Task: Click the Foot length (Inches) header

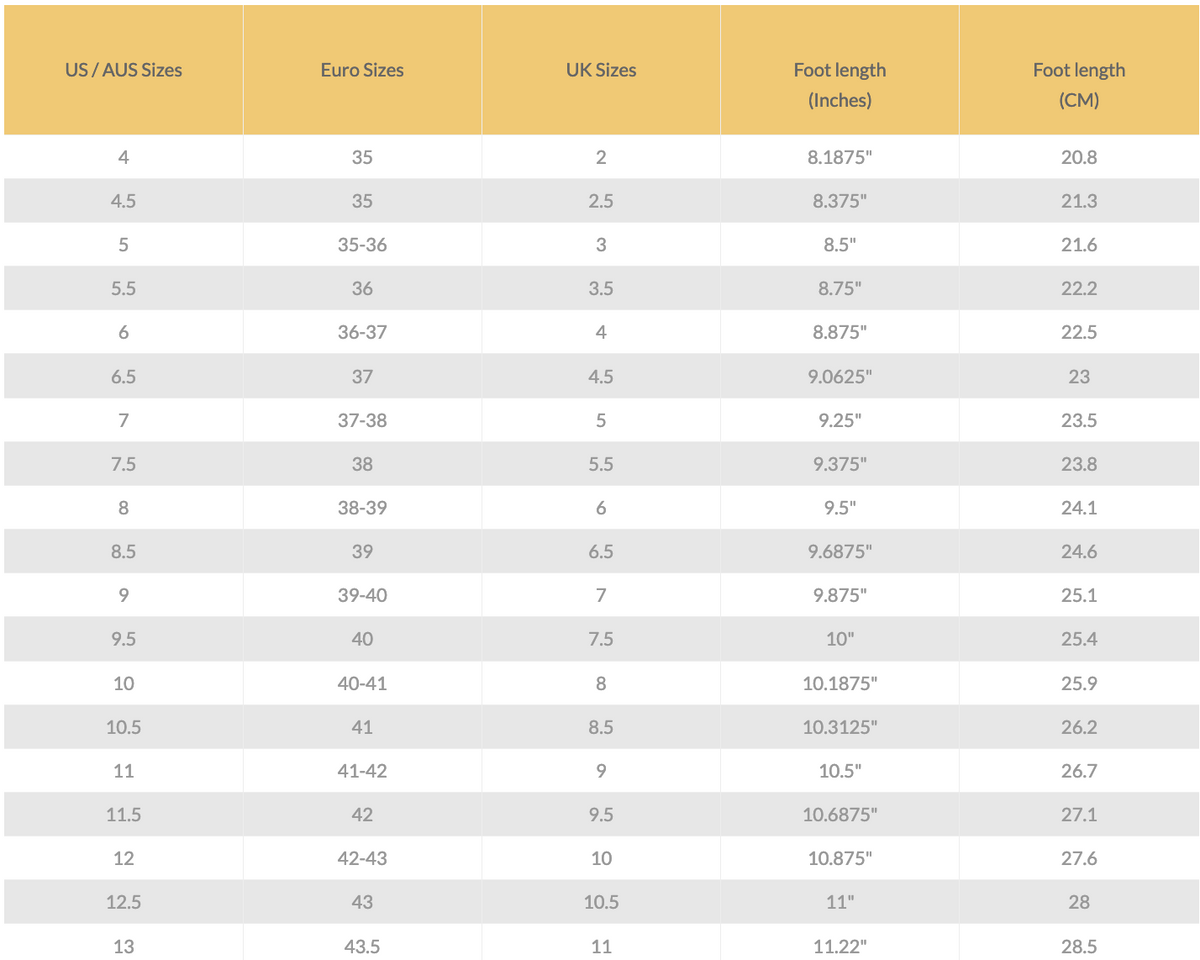Action: (x=840, y=70)
